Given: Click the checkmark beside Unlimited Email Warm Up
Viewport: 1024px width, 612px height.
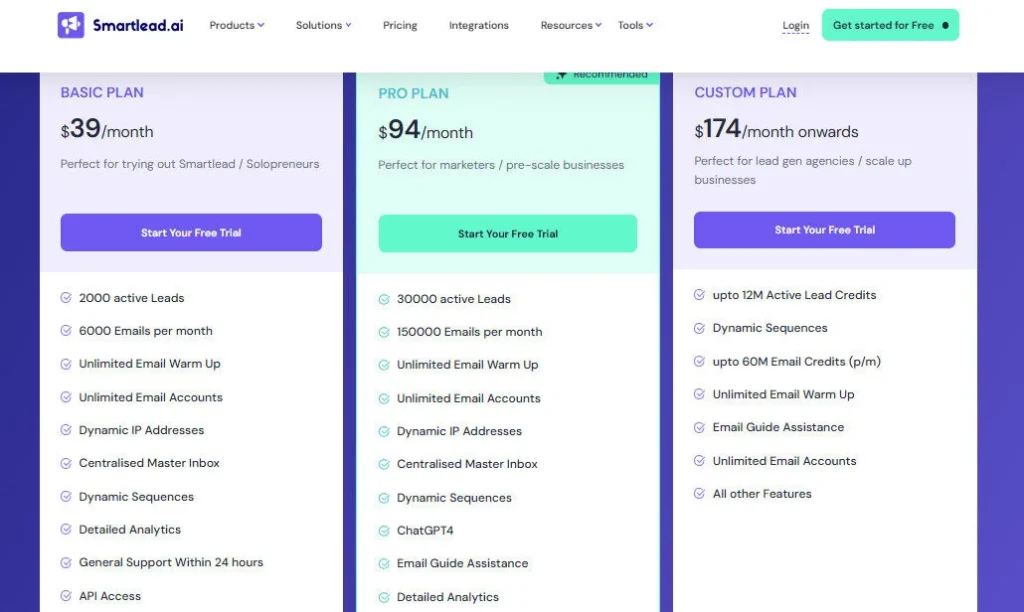Looking at the screenshot, I should pyautogui.click(x=67, y=363).
